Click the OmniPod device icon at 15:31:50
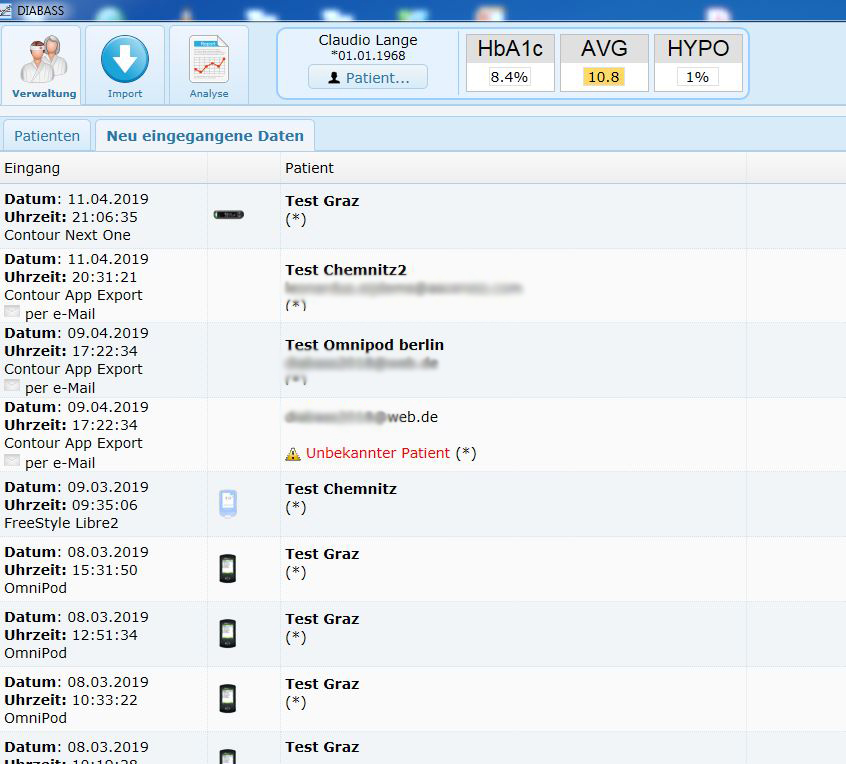The image size is (846, 764). [x=228, y=569]
